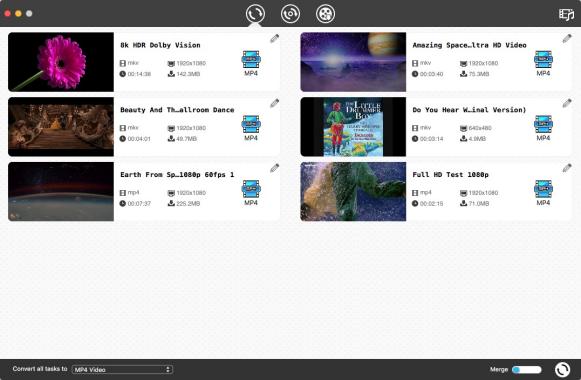
Task: Click the 640x480 resolution value
Action: click(x=480, y=128)
